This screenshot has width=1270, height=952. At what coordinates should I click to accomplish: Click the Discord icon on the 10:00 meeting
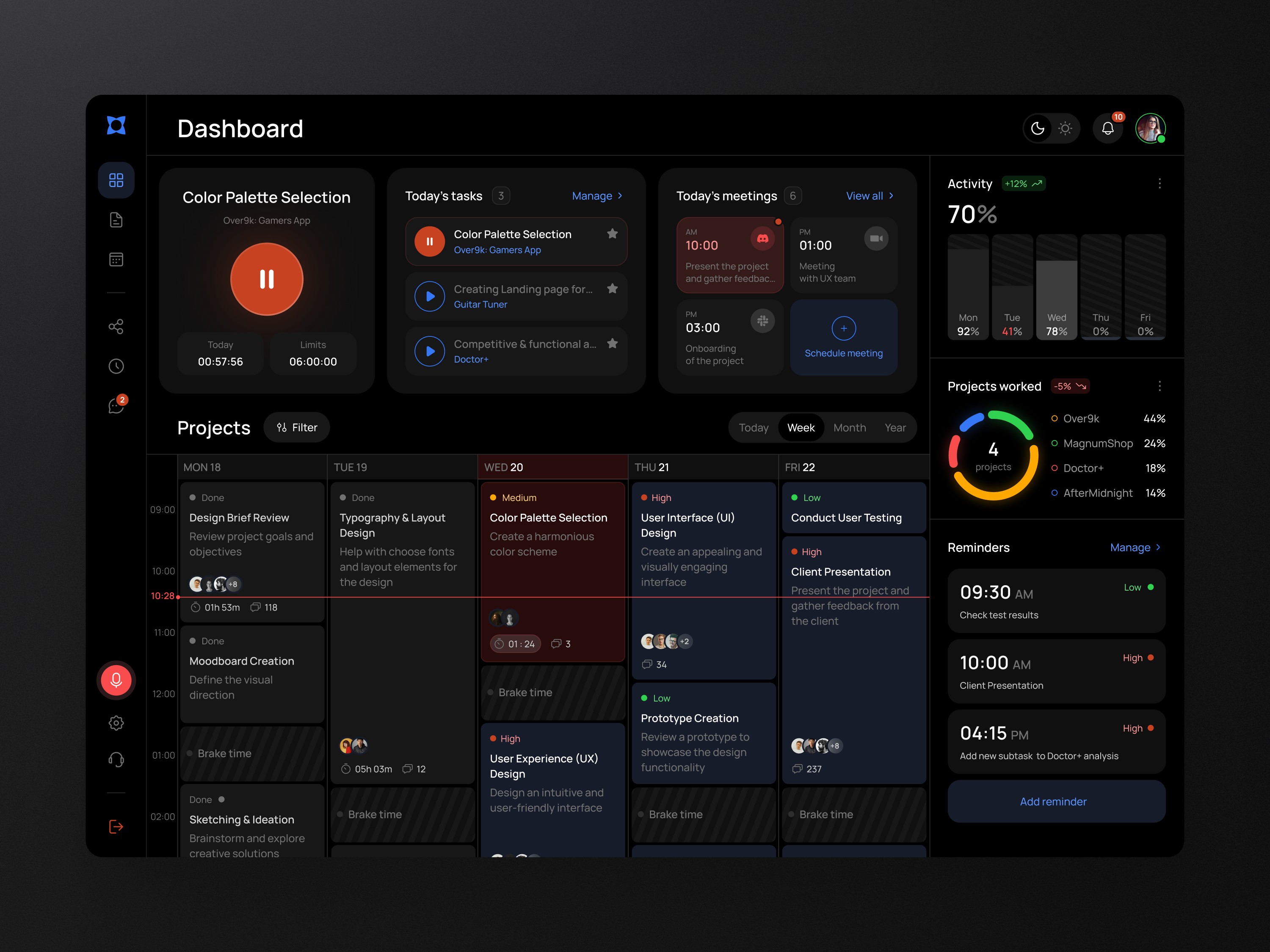pyautogui.click(x=763, y=237)
